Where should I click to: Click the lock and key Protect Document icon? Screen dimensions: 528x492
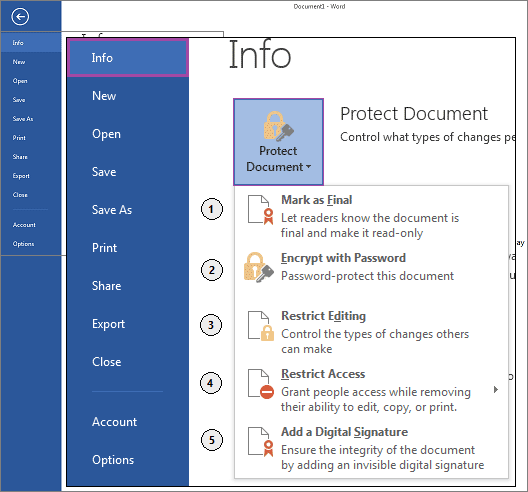278,126
